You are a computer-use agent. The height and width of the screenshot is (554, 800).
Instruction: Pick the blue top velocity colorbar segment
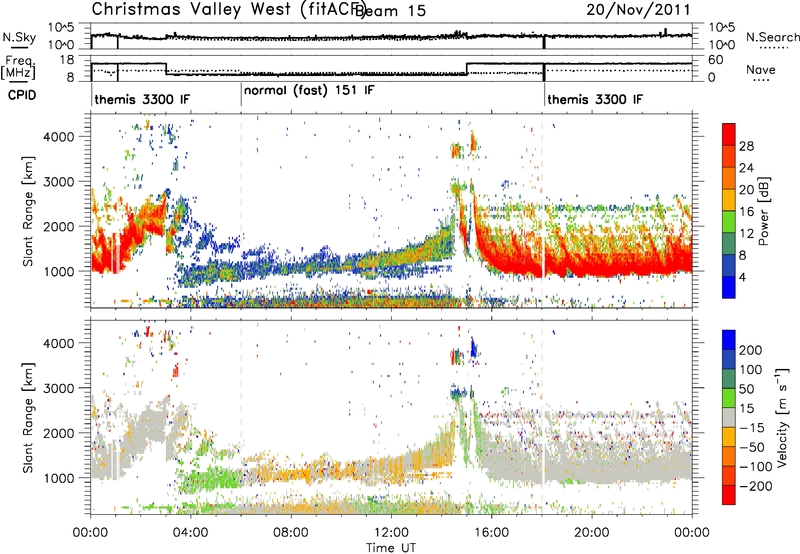pyautogui.click(x=729, y=340)
